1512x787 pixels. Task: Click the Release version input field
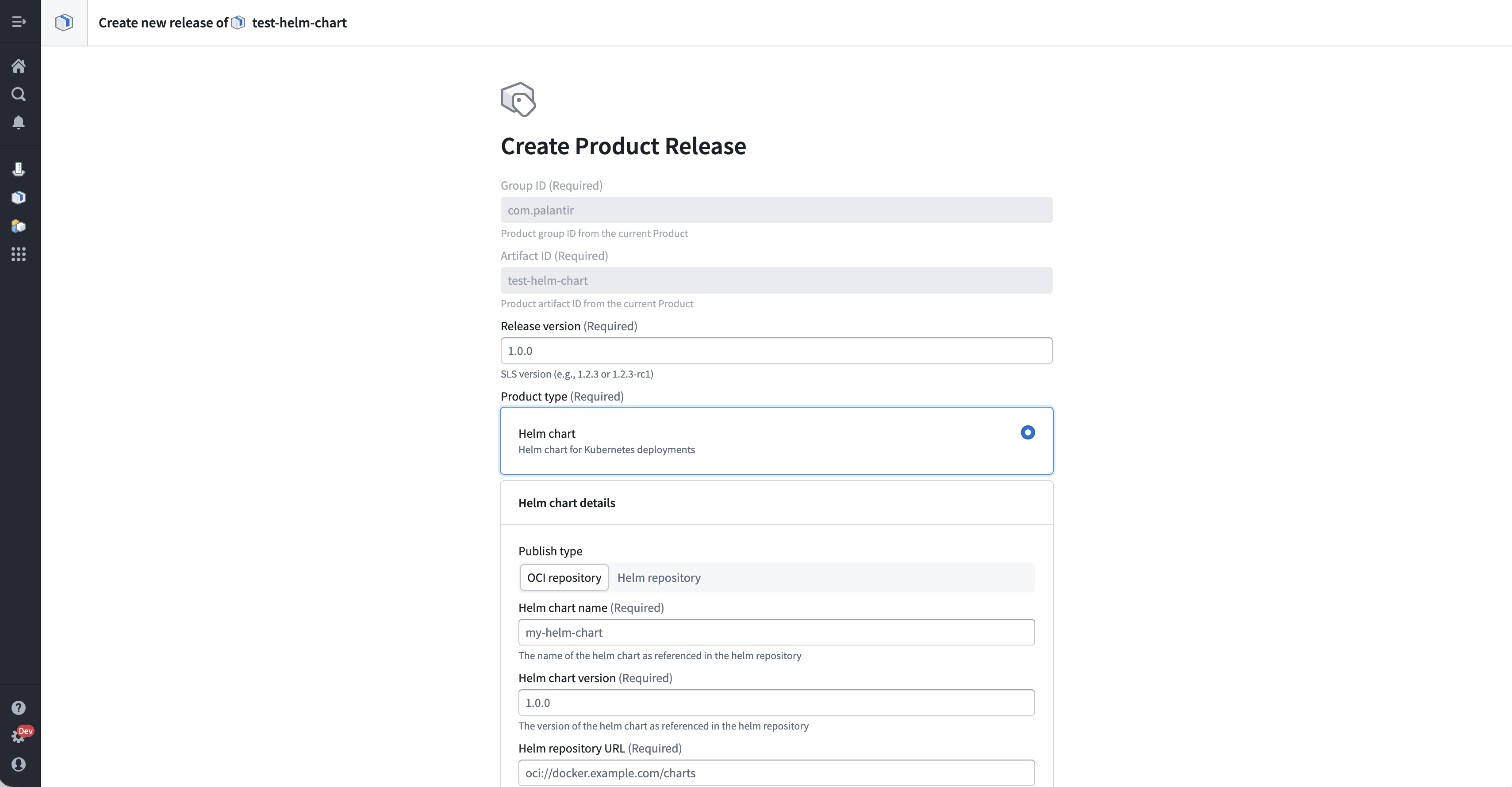click(776, 351)
